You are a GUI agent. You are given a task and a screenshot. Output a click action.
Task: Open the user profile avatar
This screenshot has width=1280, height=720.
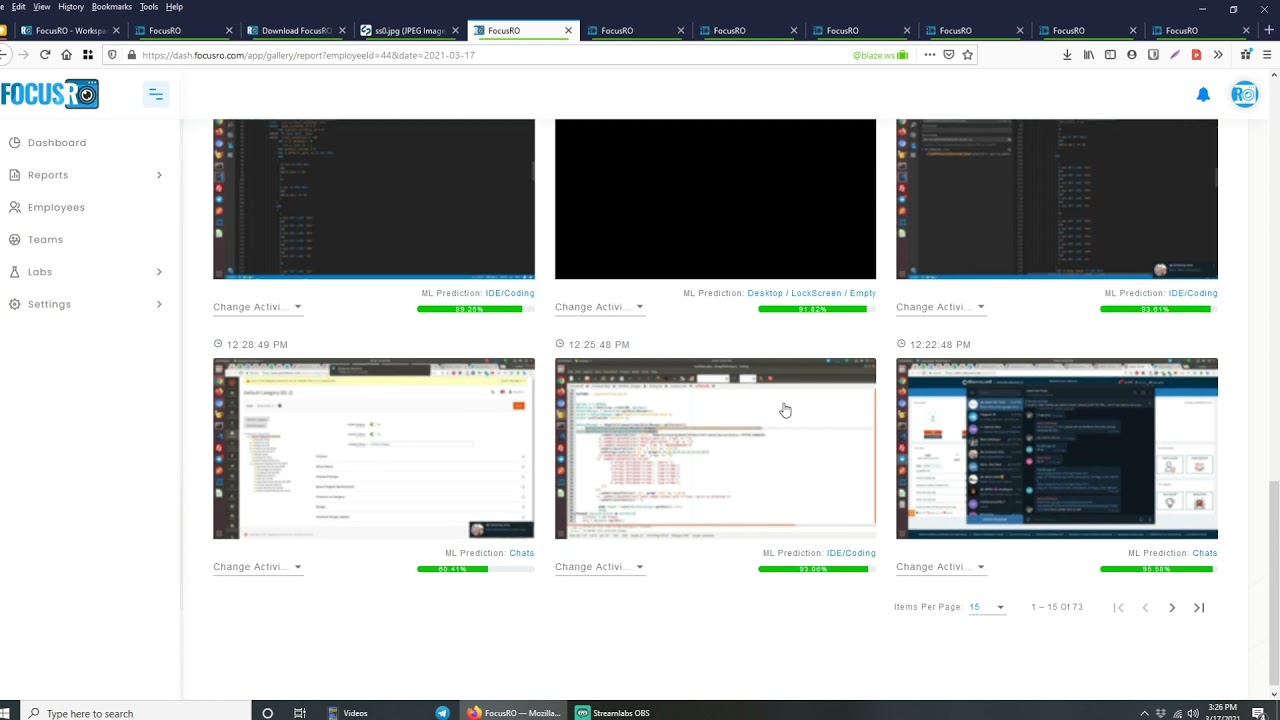pos(1244,94)
